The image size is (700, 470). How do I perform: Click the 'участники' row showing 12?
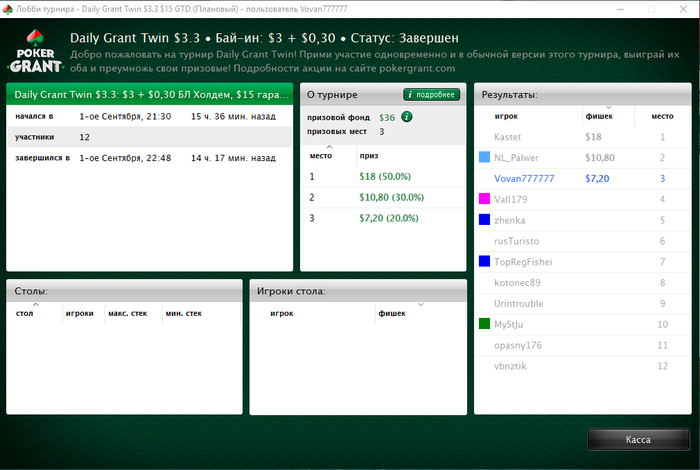click(x=150, y=137)
